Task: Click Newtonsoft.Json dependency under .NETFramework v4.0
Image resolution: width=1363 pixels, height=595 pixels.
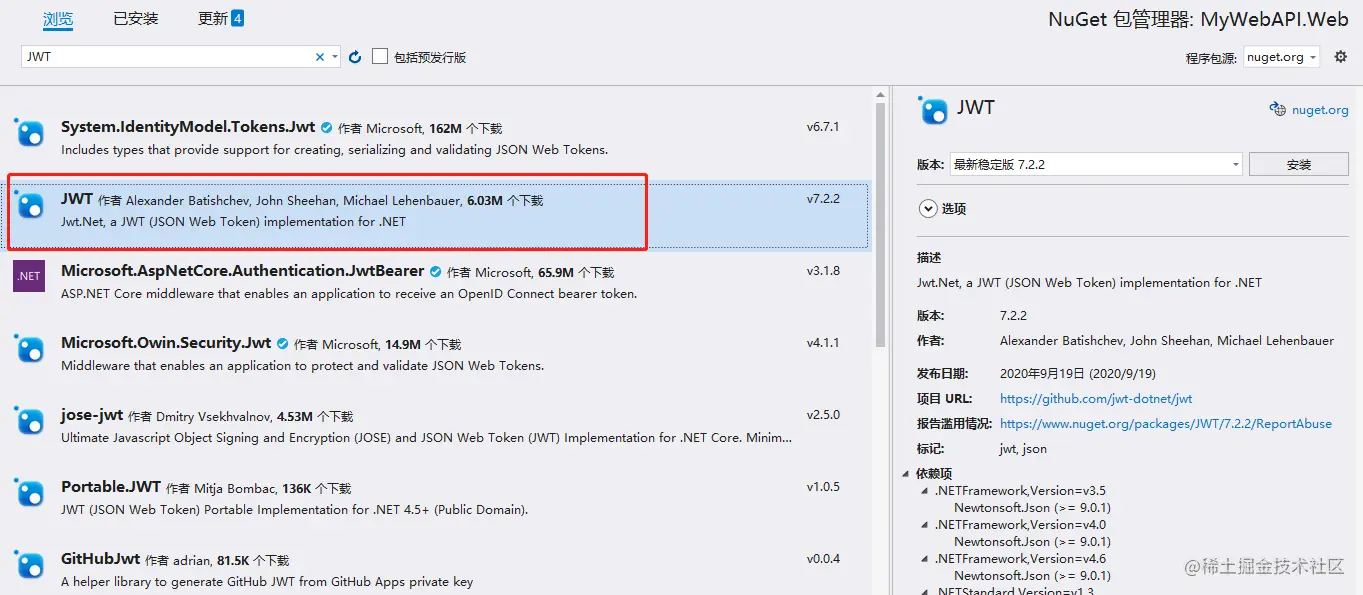Action: point(1032,542)
